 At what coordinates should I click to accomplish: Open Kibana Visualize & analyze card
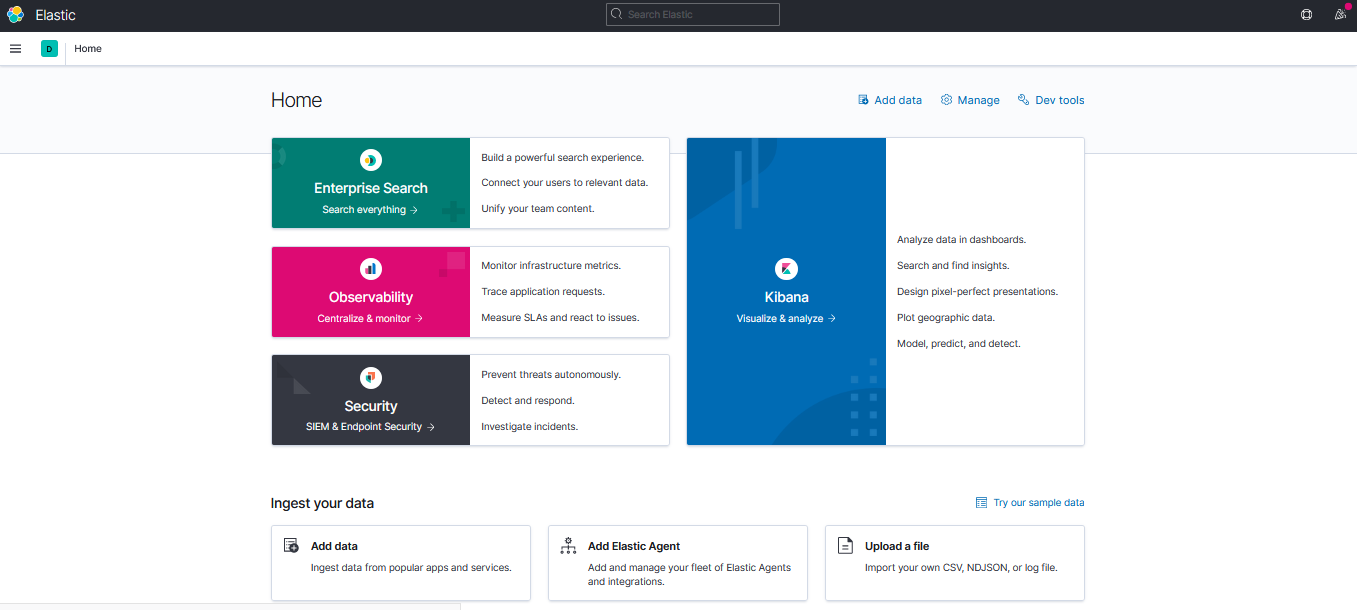click(x=885, y=291)
